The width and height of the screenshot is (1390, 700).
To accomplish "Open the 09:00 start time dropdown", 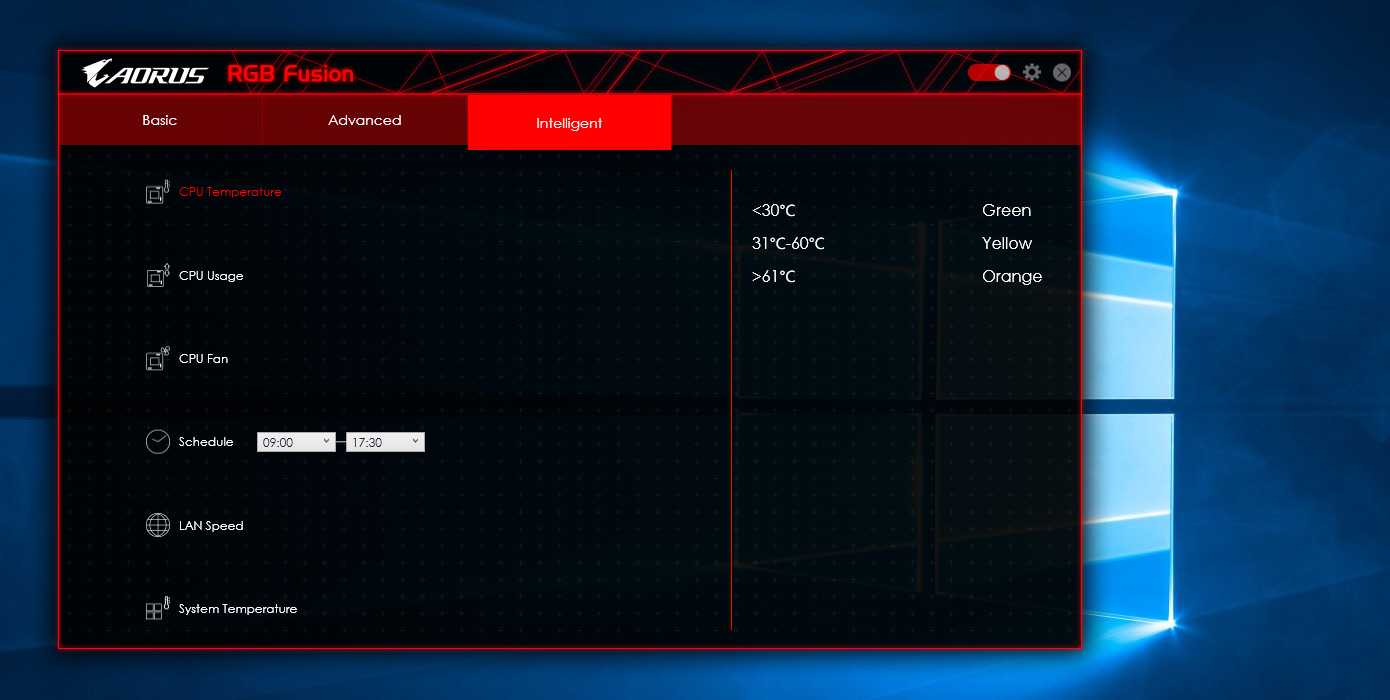I will tap(296, 442).
